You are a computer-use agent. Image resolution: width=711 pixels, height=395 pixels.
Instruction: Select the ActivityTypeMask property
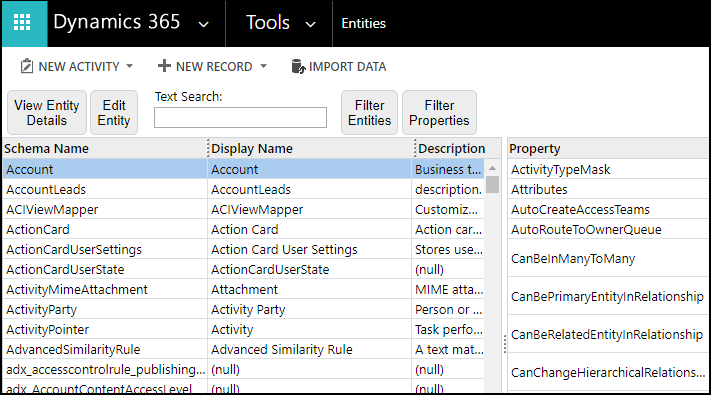coord(609,169)
